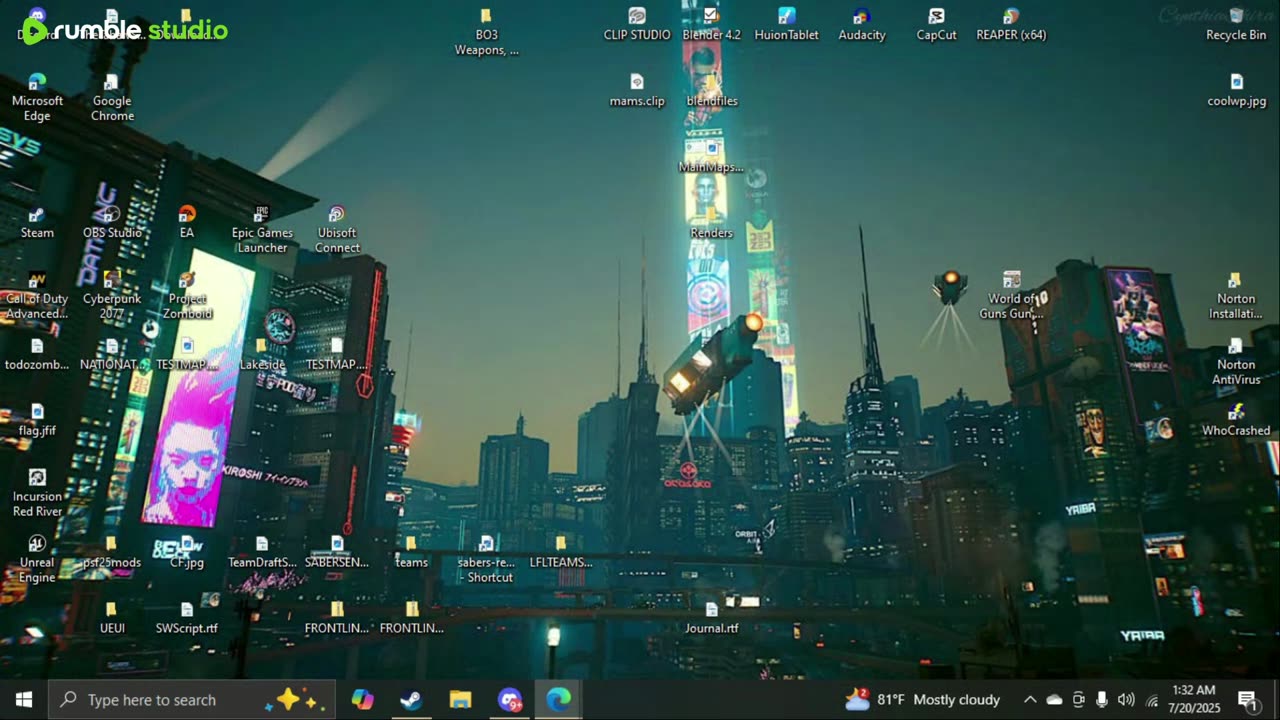The height and width of the screenshot is (720, 1280).
Task: Select the teams folder
Action: 411,551
